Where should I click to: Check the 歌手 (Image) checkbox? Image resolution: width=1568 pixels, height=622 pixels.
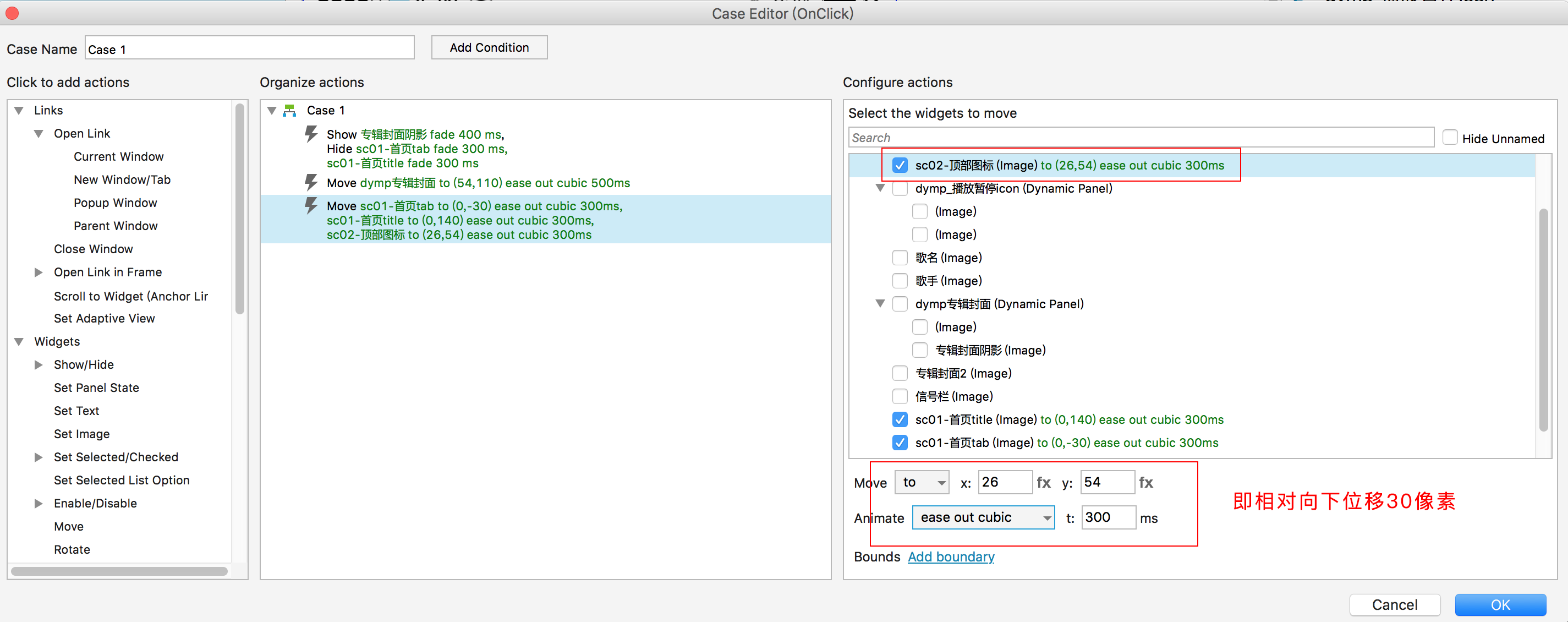(900, 281)
